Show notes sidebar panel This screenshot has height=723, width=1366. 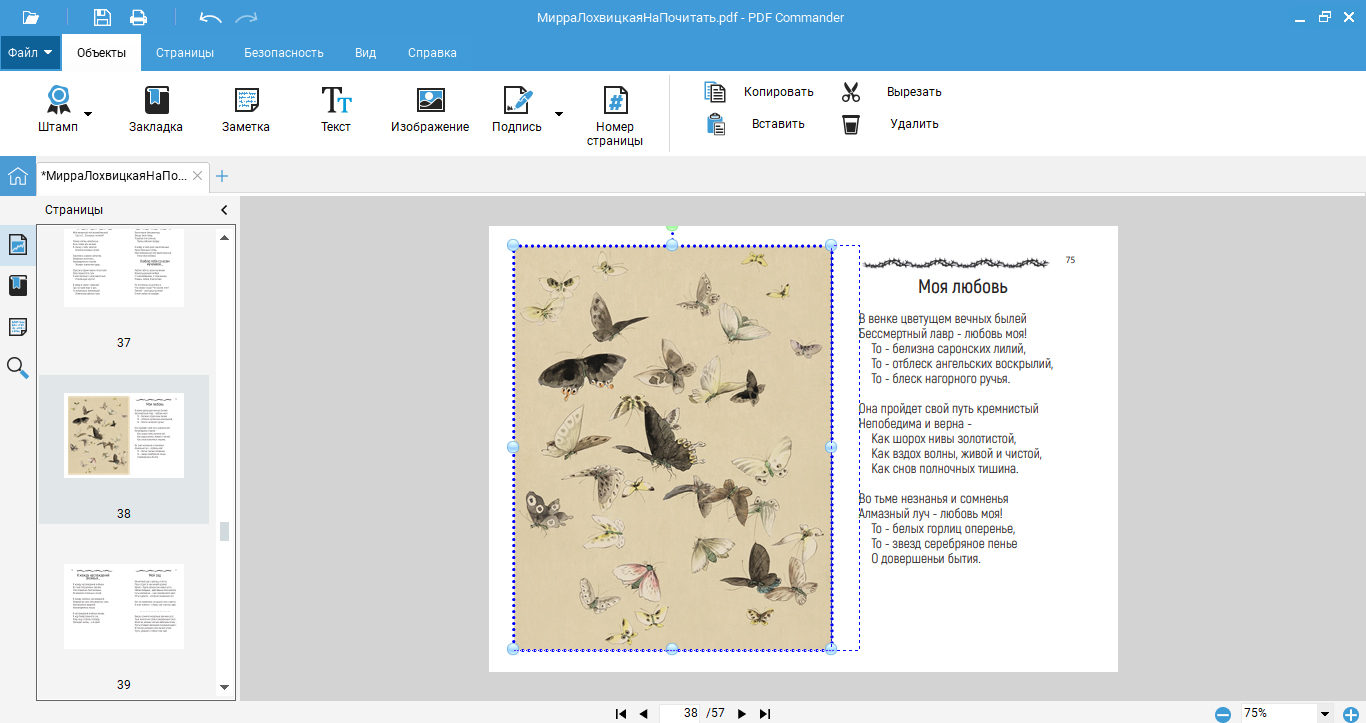pyautogui.click(x=18, y=327)
